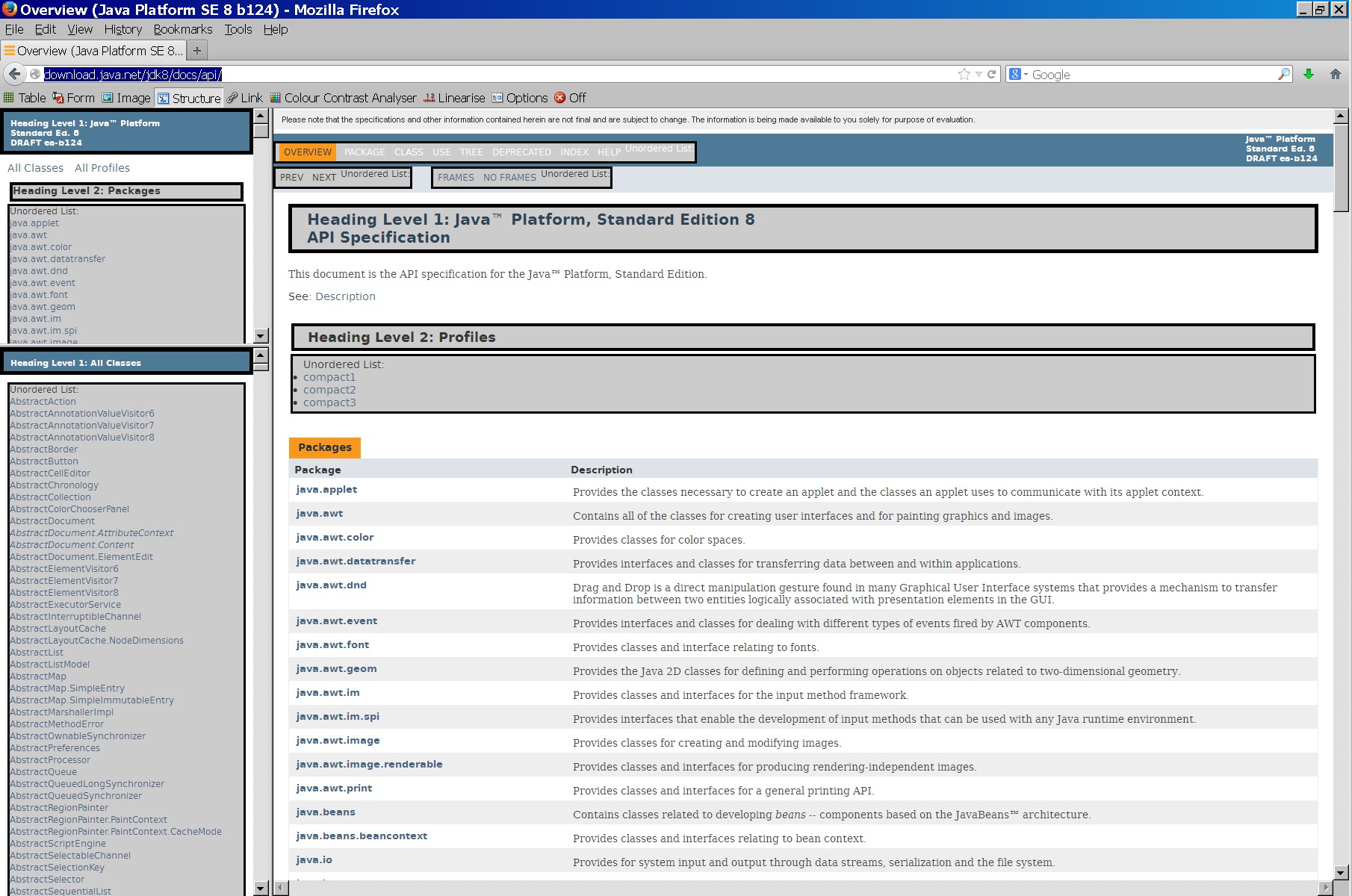Image resolution: width=1352 pixels, height=896 pixels.
Task: Click inside the Google search field
Action: 1150,75
